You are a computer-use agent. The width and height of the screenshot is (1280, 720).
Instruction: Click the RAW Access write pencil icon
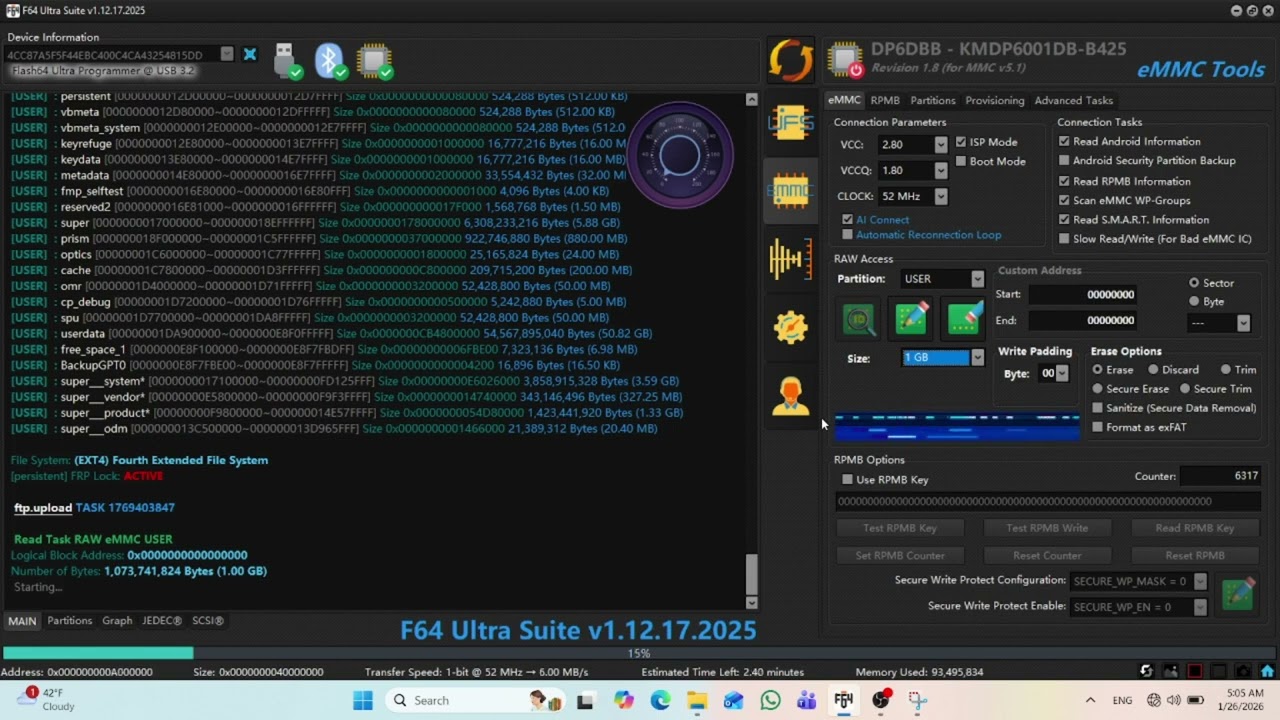point(911,319)
